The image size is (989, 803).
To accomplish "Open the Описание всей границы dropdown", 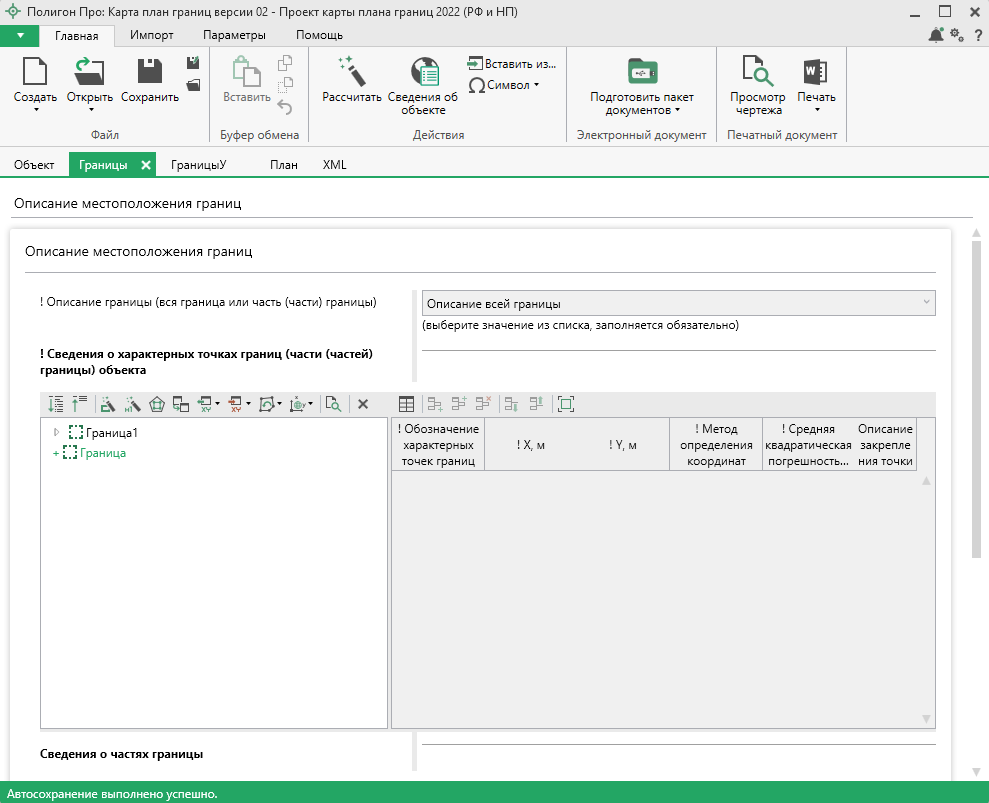I will point(678,303).
